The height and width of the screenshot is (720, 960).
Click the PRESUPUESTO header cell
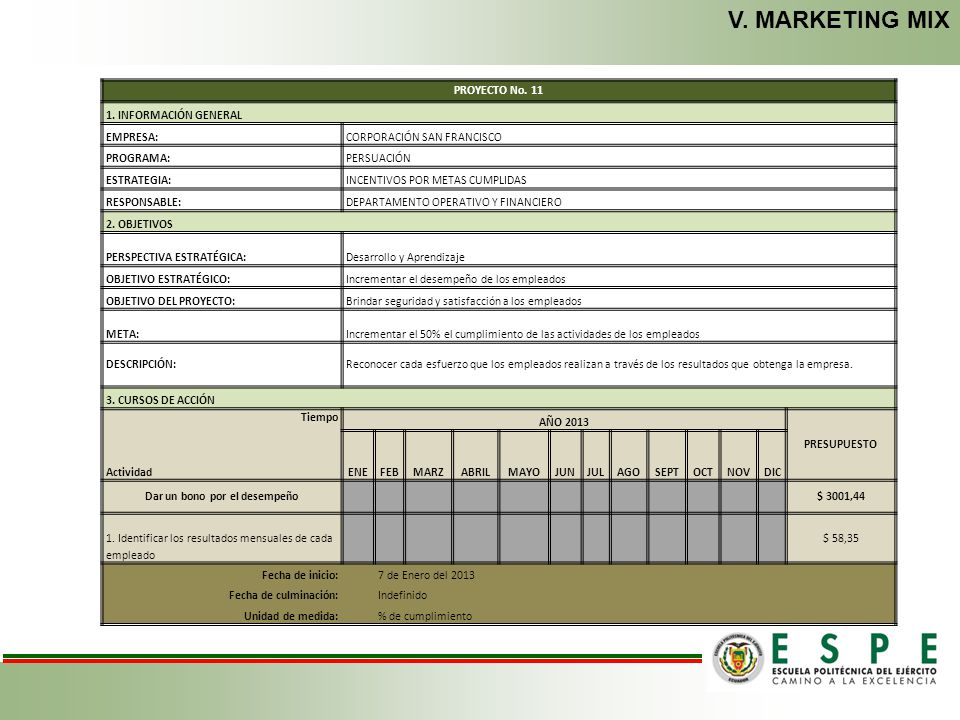pos(841,444)
